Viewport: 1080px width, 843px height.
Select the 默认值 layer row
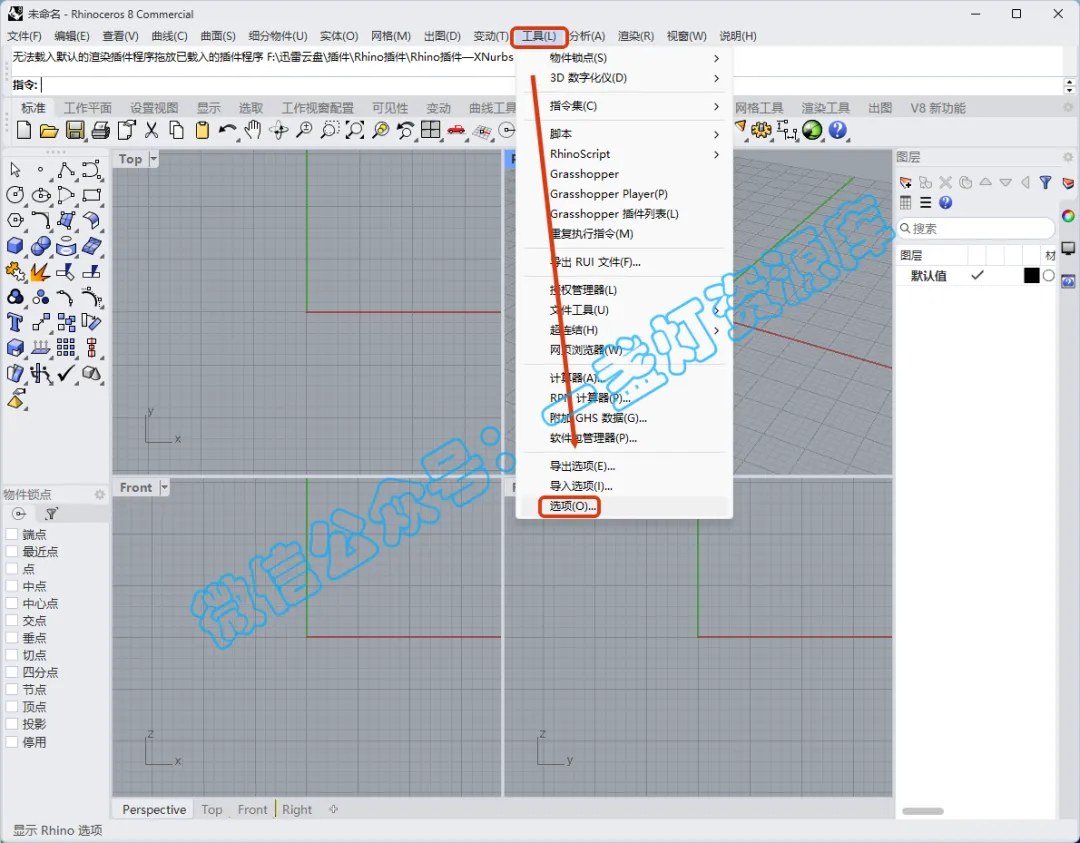pyautogui.click(x=976, y=275)
